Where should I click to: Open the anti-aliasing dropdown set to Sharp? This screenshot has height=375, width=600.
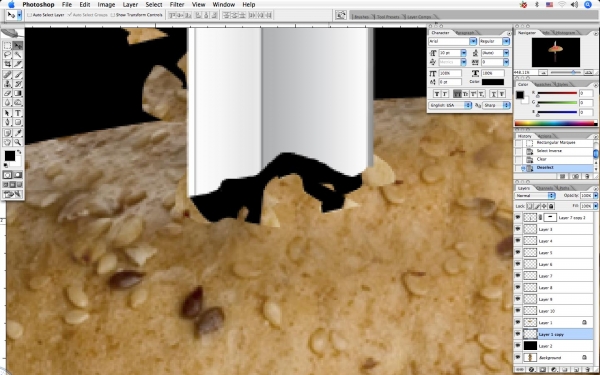point(496,105)
